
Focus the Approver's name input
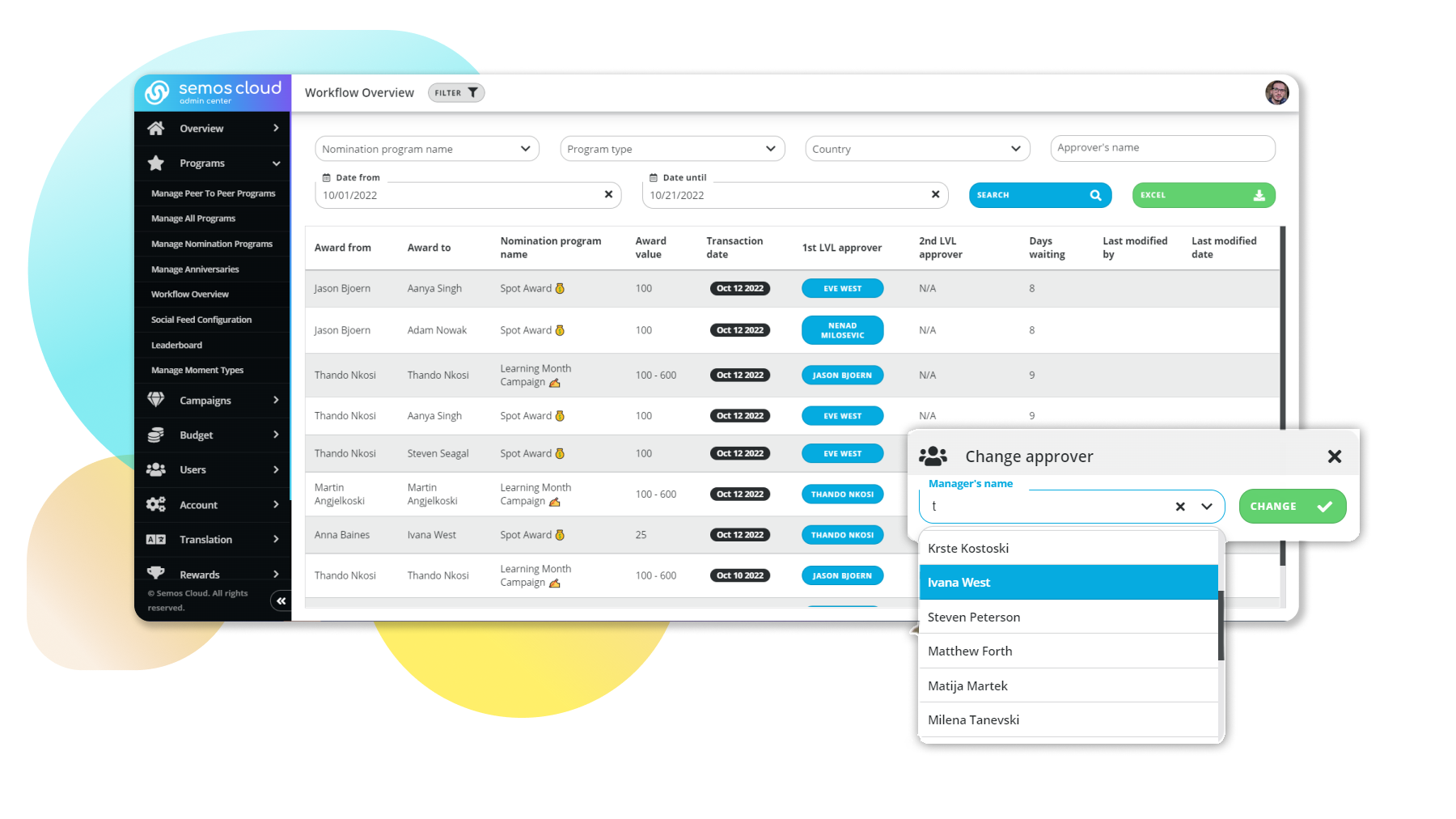[x=1162, y=148]
